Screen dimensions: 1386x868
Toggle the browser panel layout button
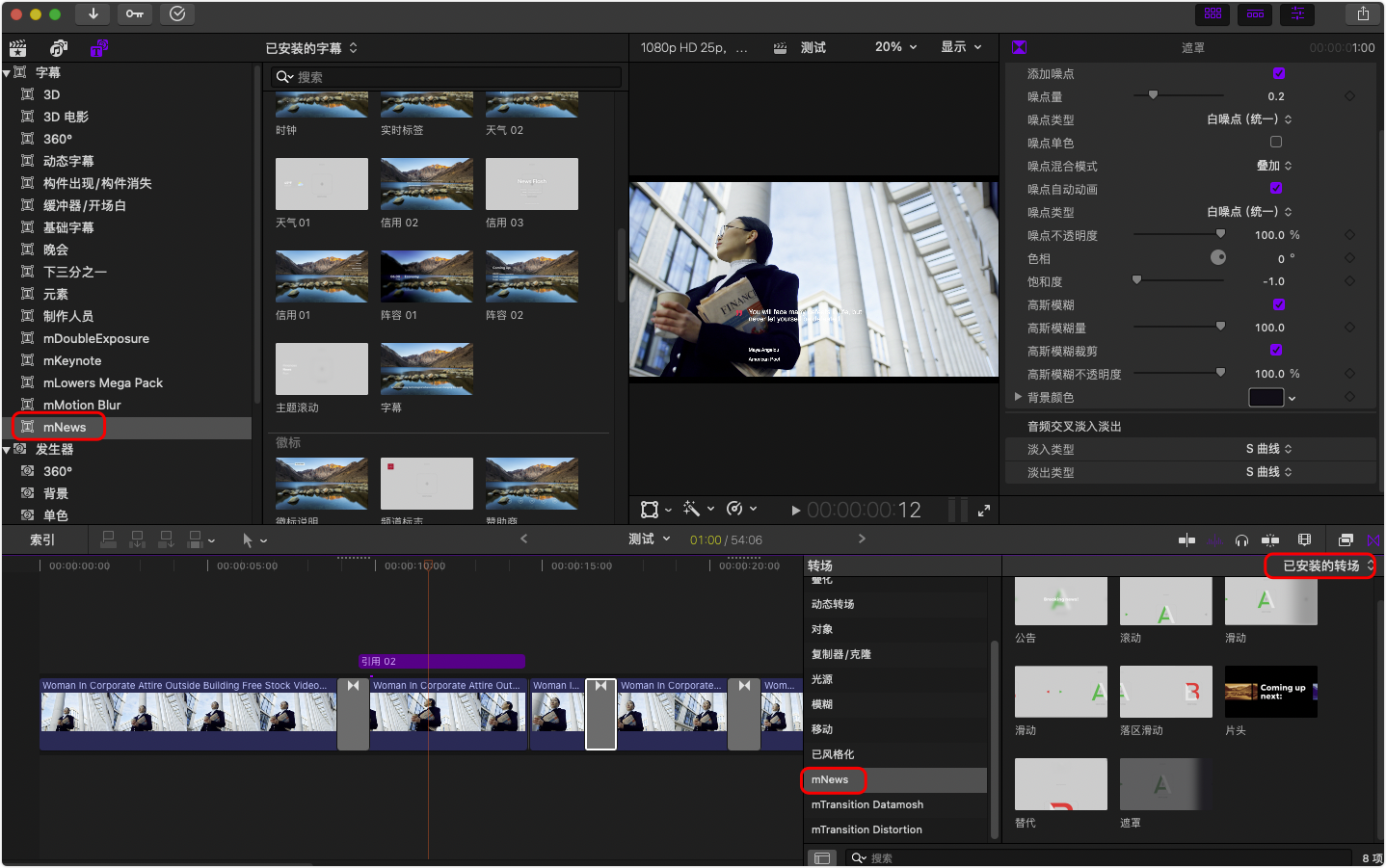[x=1213, y=13]
